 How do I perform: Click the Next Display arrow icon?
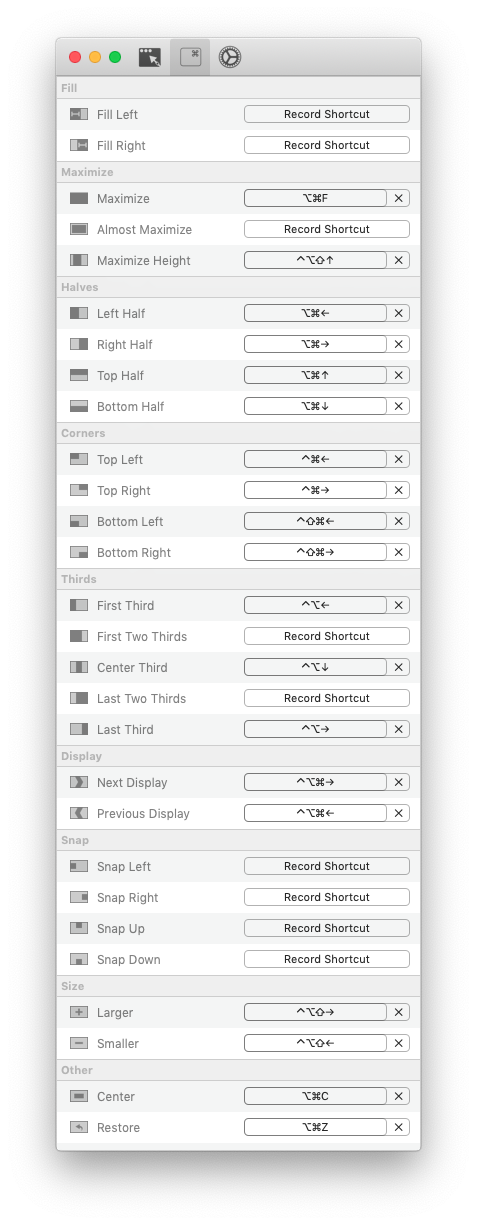tap(79, 782)
